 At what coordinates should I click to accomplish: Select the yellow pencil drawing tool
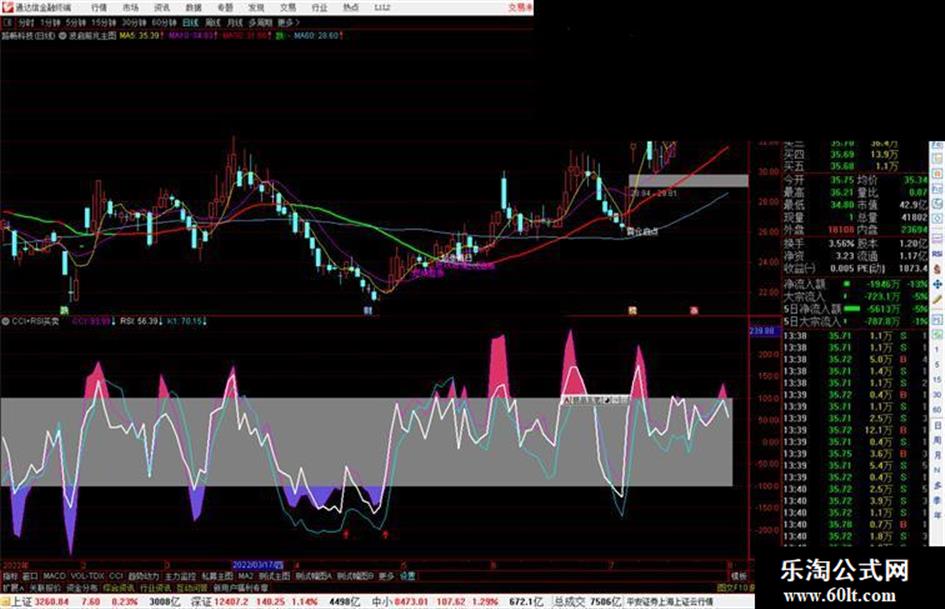click(x=937, y=299)
